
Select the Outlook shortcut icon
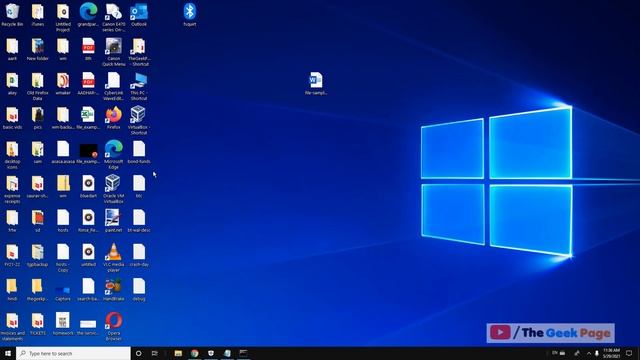139,15
